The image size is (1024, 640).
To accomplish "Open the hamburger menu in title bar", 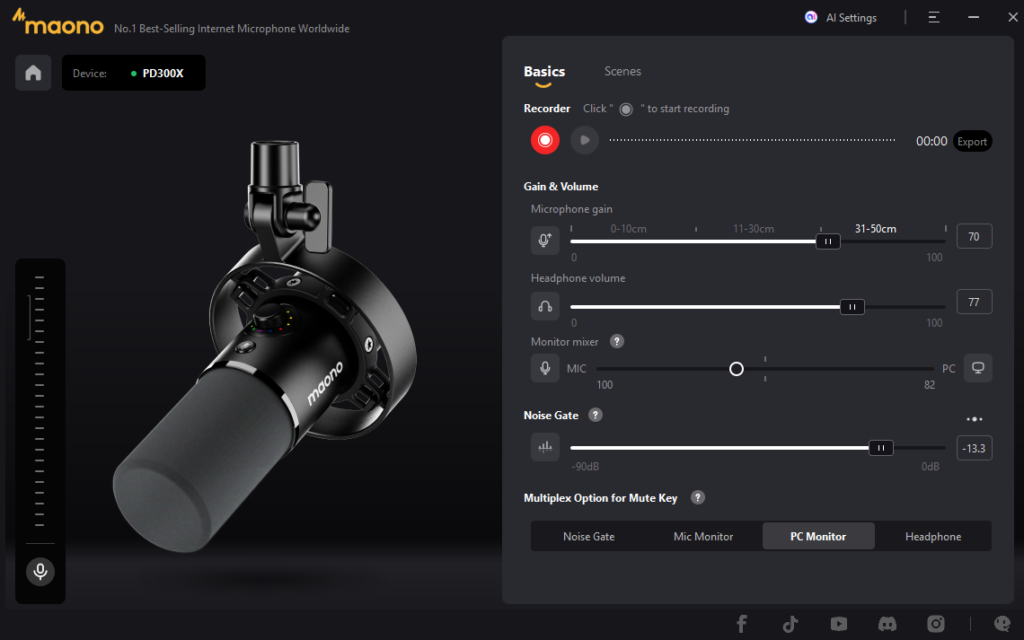I will pyautogui.click(x=933, y=17).
